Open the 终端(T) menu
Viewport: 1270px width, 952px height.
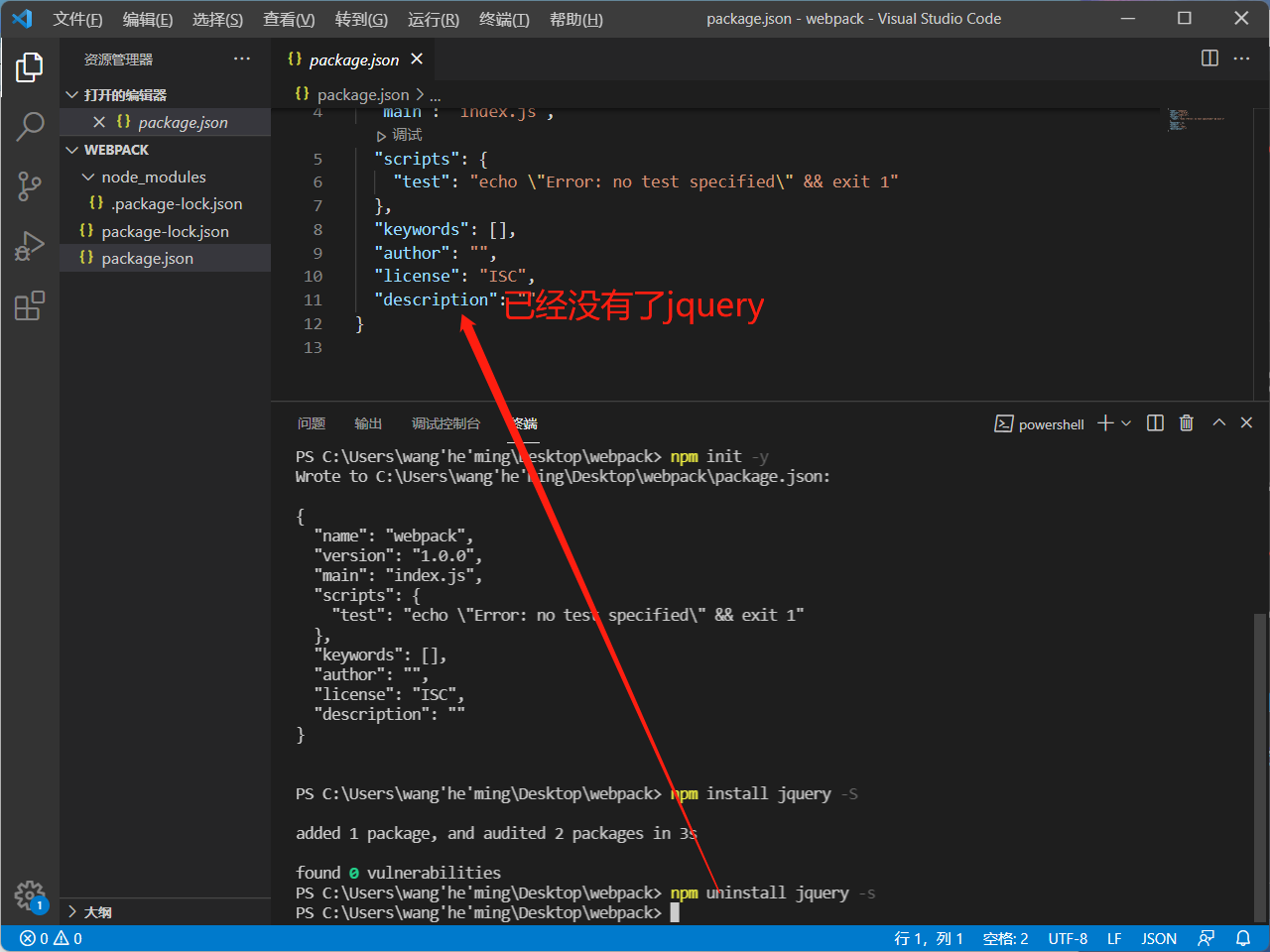point(504,19)
